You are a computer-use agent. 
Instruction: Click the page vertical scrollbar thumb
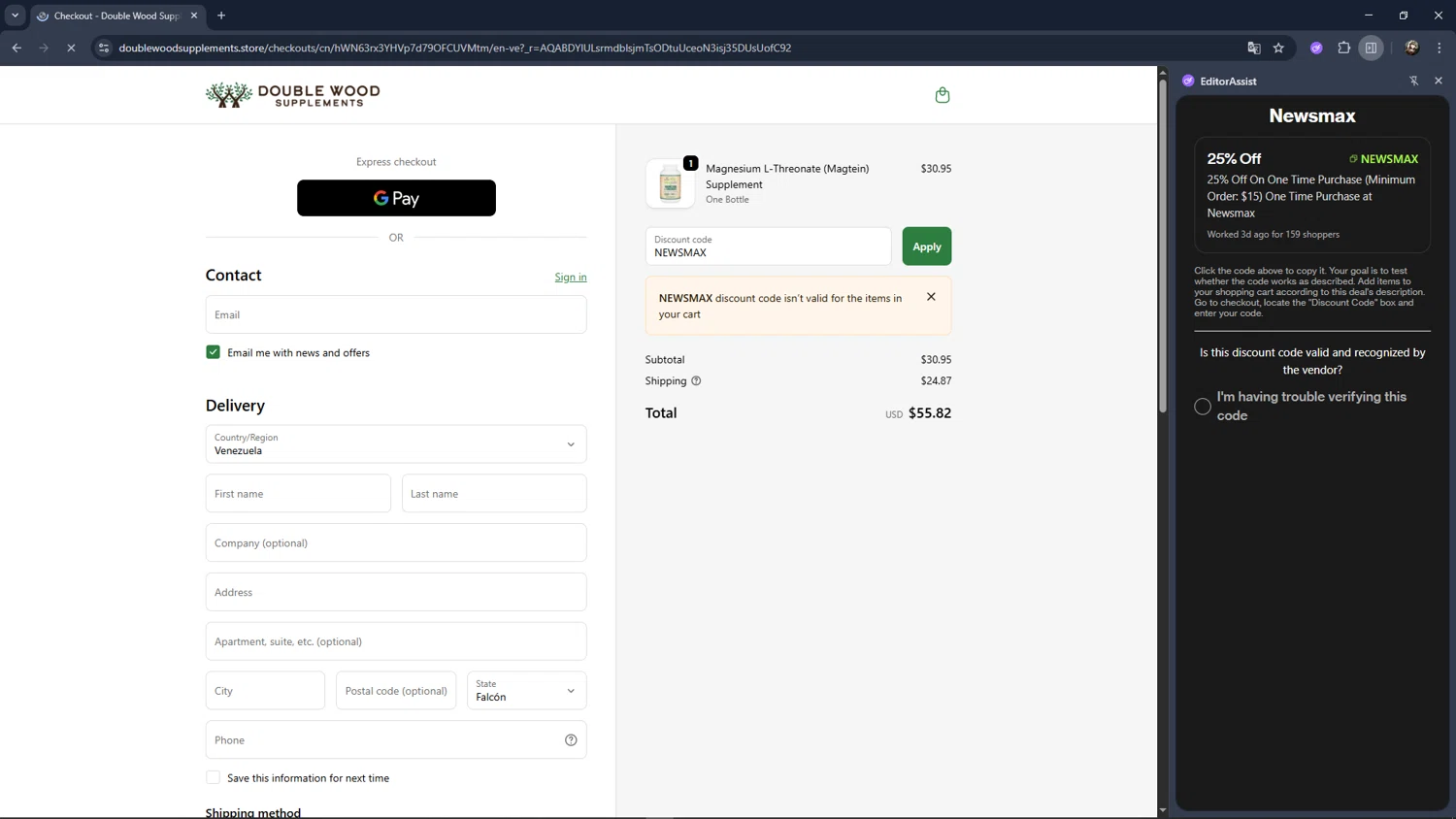pyautogui.click(x=1163, y=246)
